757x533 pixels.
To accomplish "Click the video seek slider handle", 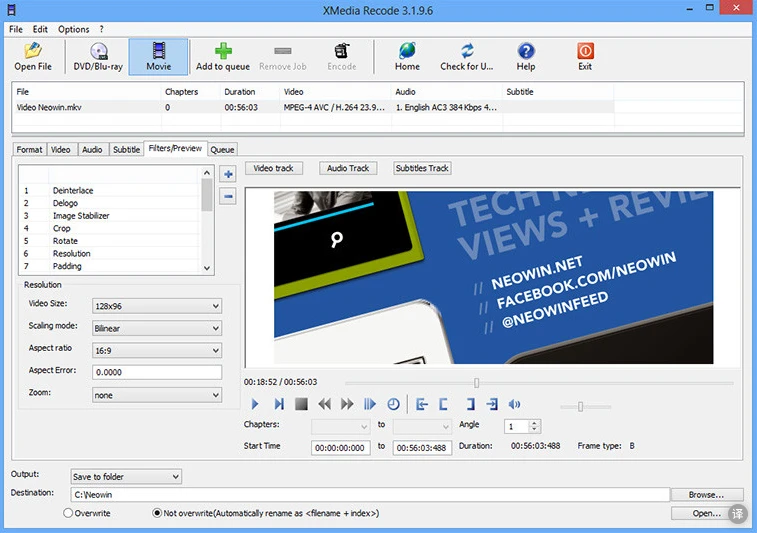I will [476, 382].
